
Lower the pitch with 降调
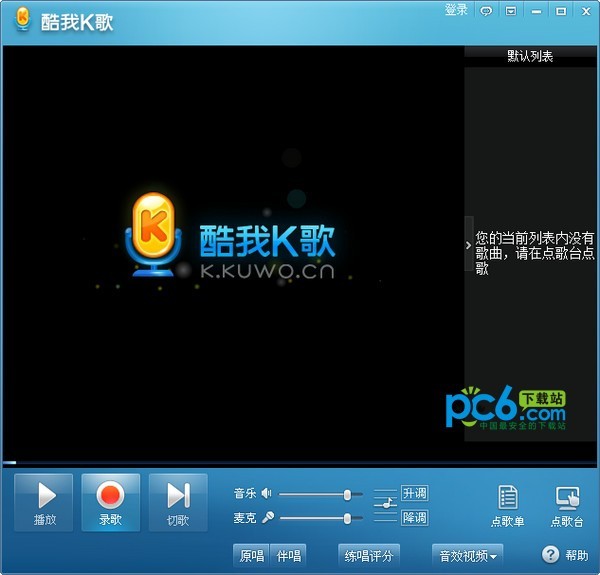tap(414, 518)
